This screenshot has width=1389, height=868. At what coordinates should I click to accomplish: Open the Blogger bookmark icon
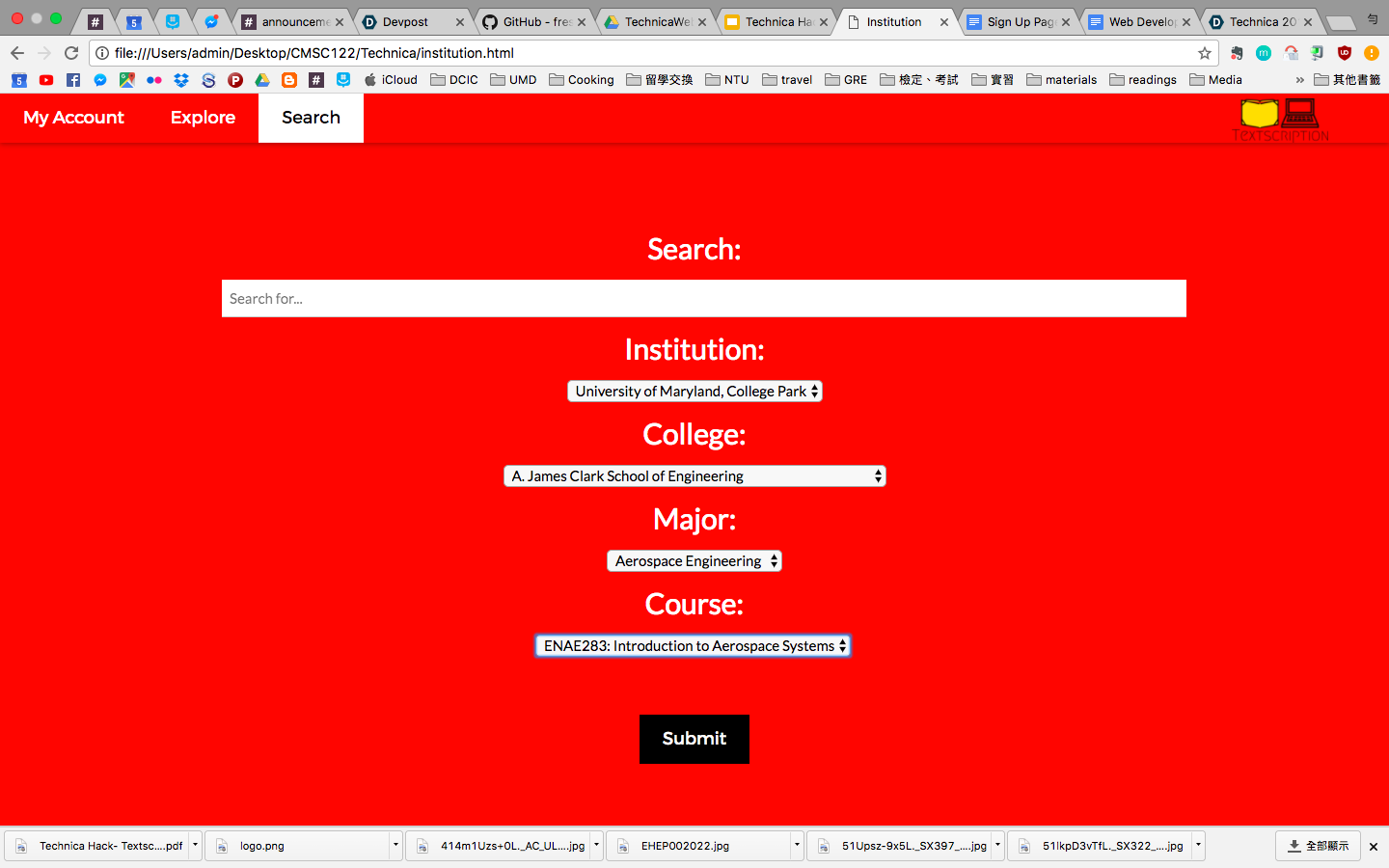click(x=289, y=80)
